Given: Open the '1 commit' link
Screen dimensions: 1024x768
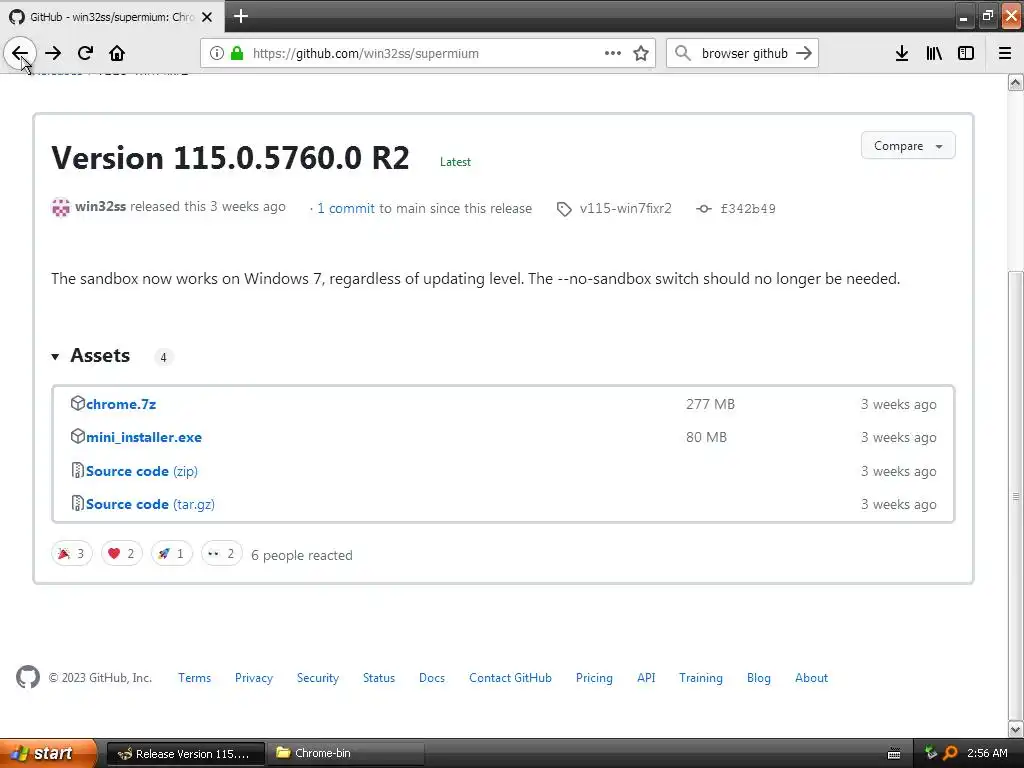Looking at the screenshot, I should (x=346, y=208).
